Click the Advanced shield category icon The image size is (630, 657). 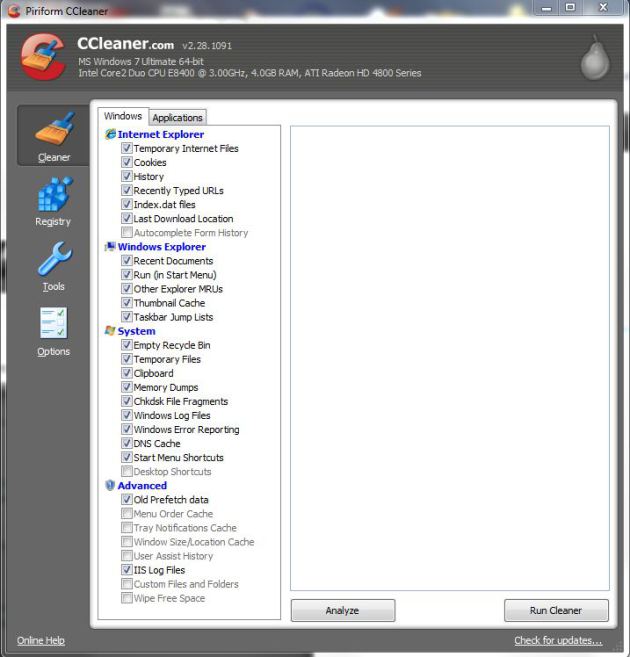point(110,486)
